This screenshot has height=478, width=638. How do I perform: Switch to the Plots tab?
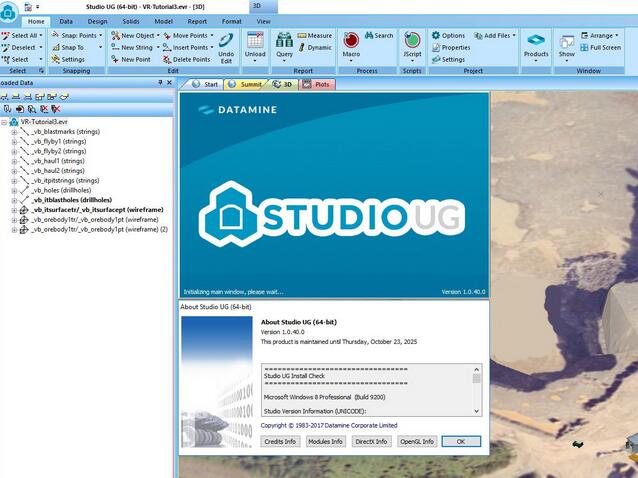coord(317,84)
